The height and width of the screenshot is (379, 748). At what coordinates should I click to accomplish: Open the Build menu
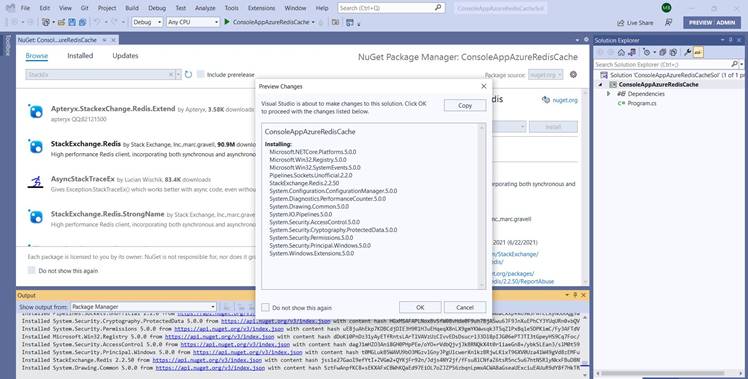click(132, 8)
